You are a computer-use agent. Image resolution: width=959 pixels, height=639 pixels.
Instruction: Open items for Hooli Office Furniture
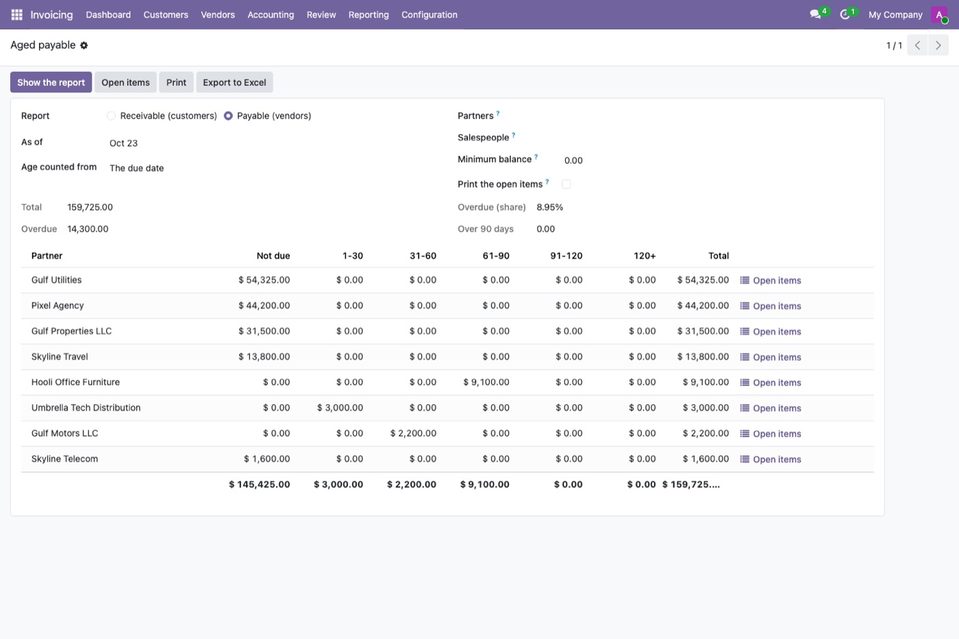(771, 383)
